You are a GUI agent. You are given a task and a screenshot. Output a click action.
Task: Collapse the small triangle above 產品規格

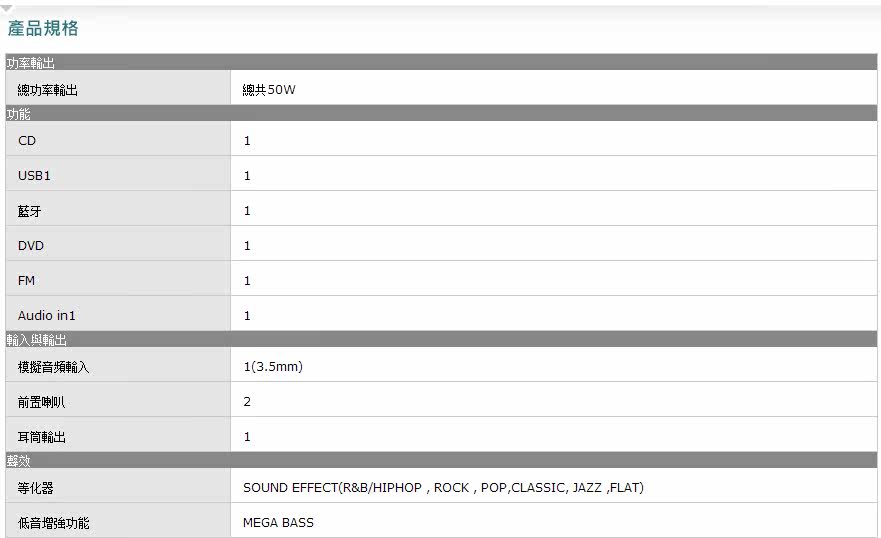[x=7, y=8]
